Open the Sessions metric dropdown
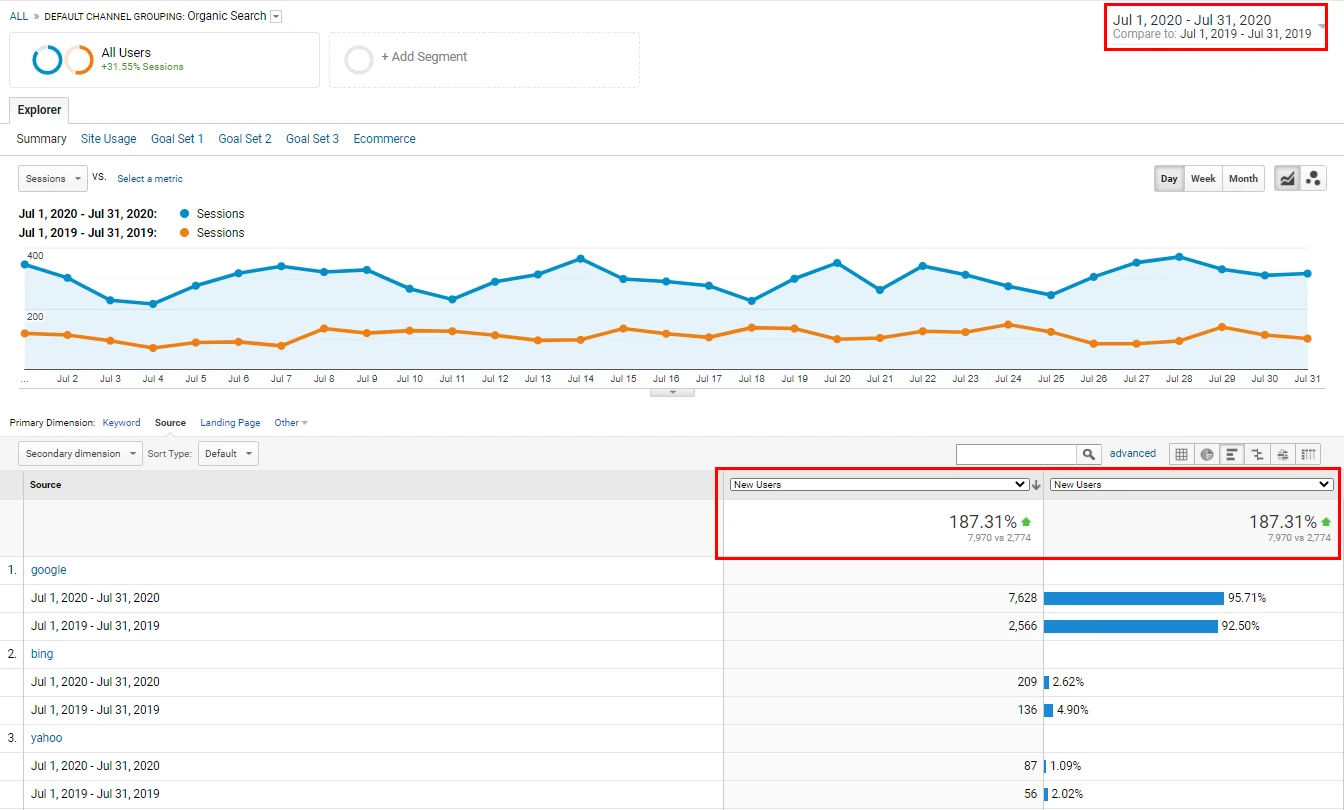The image size is (1344, 810). [x=52, y=178]
